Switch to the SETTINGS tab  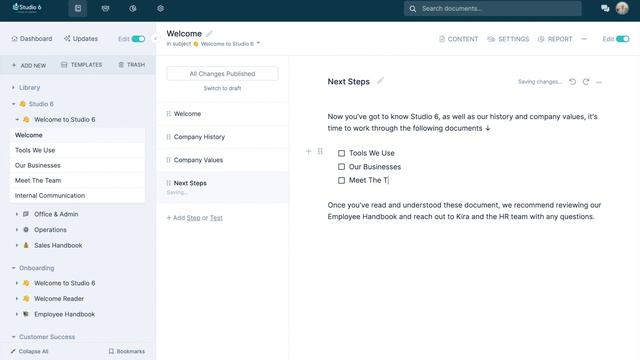point(509,39)
